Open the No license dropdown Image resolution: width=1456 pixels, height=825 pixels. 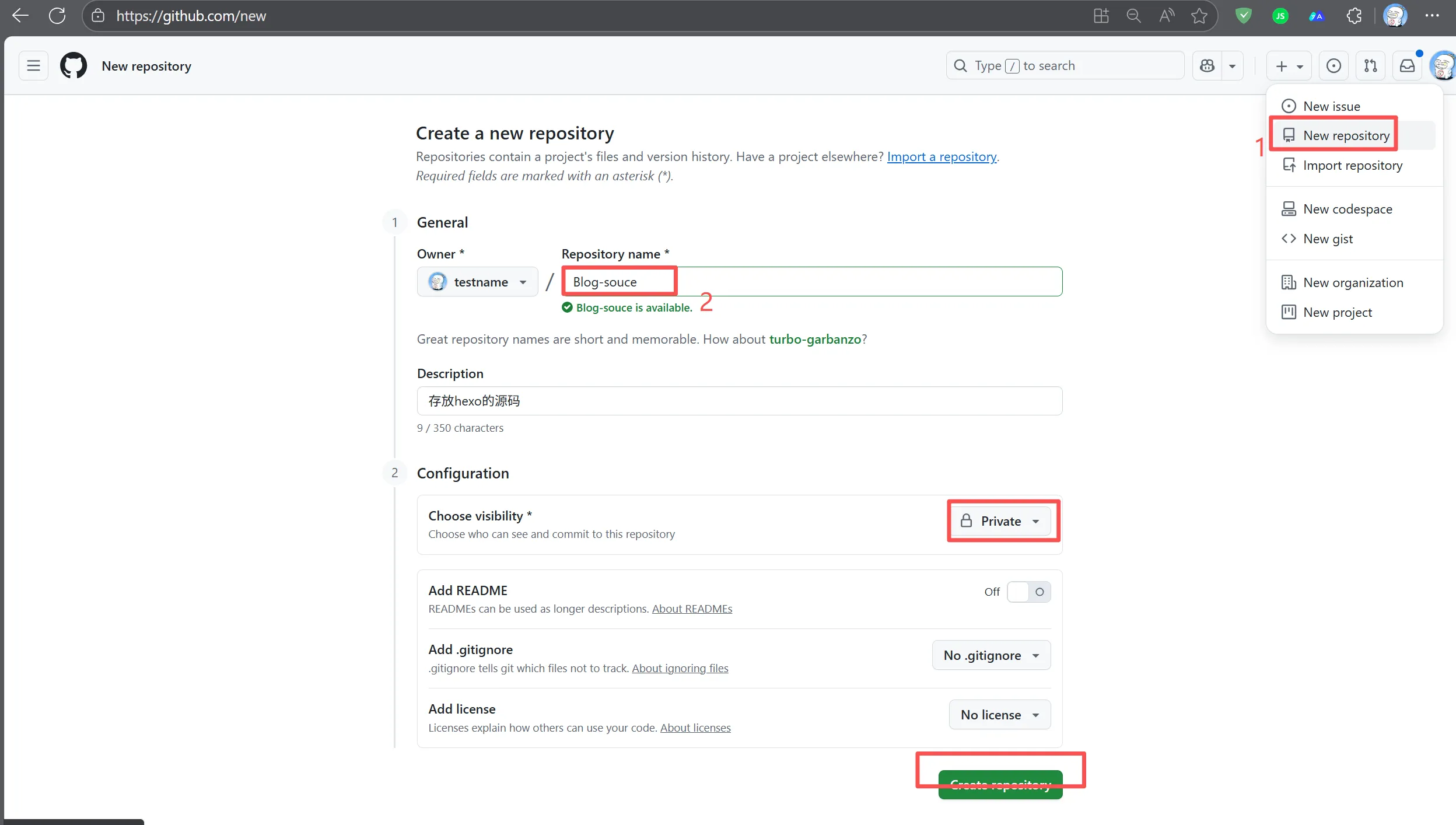pyautogui.click(x=999, y=715)
